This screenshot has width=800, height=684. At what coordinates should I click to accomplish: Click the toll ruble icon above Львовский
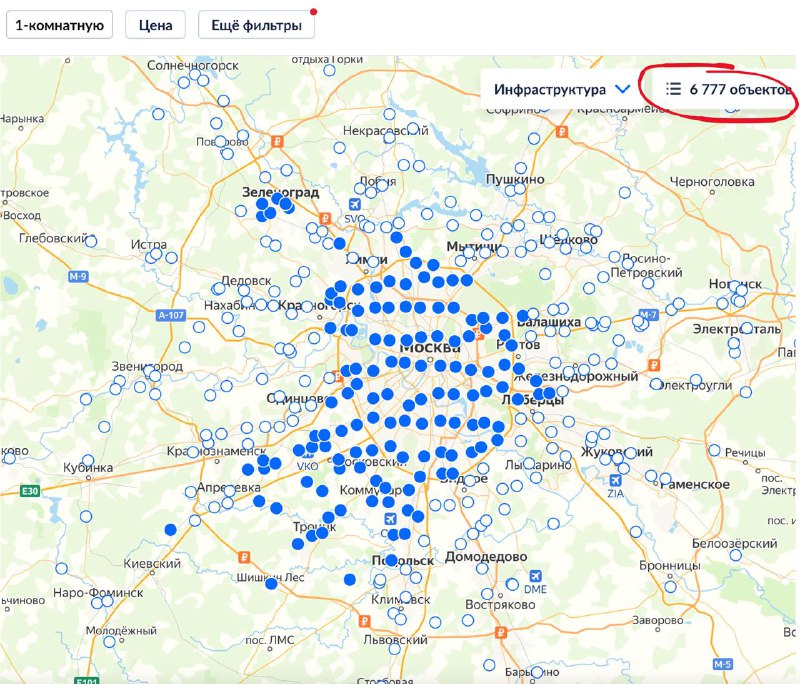click(364, 621)
